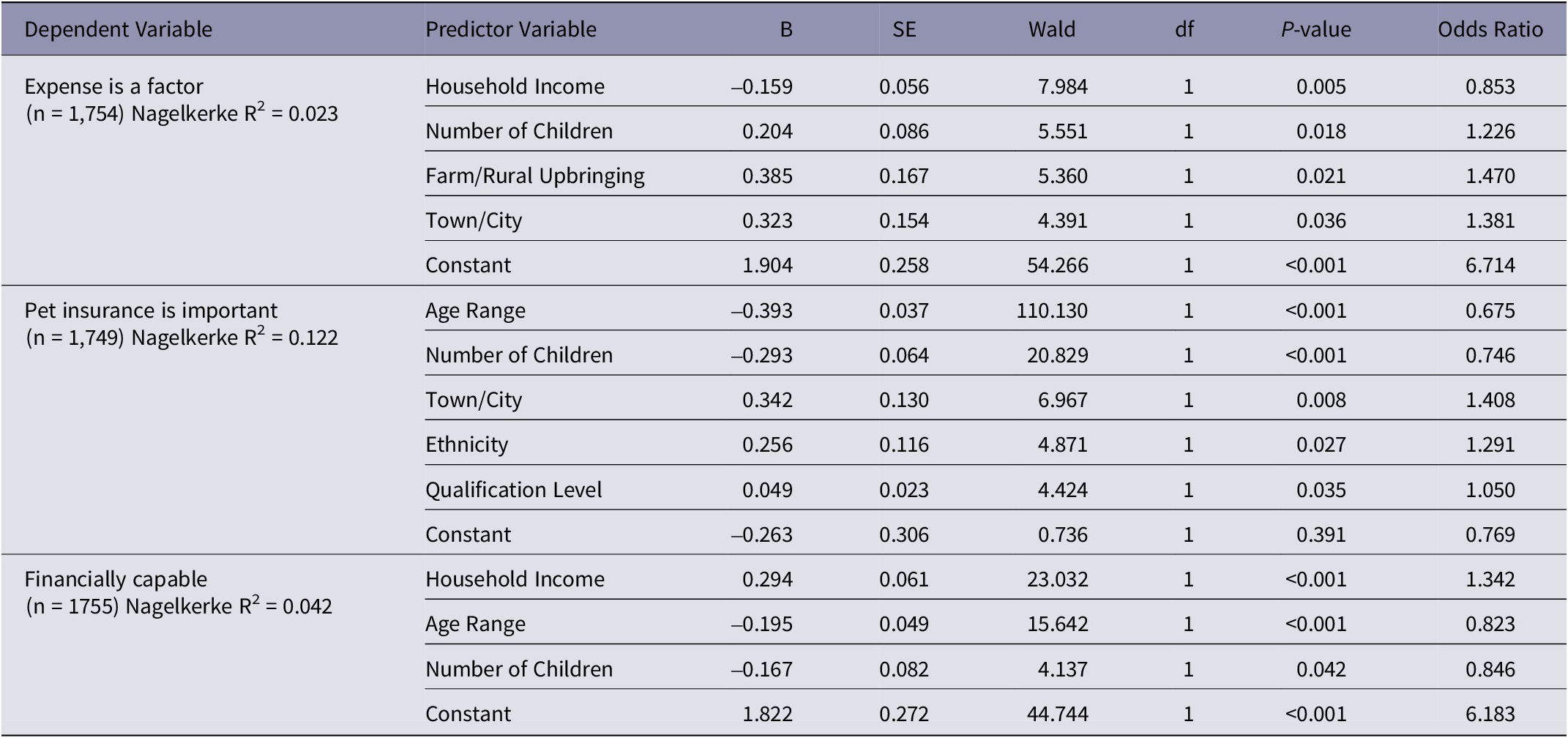Select the odds ratio value 6.714
Viewport: 1568px width, 738px height.
[x=1490, y=265]
